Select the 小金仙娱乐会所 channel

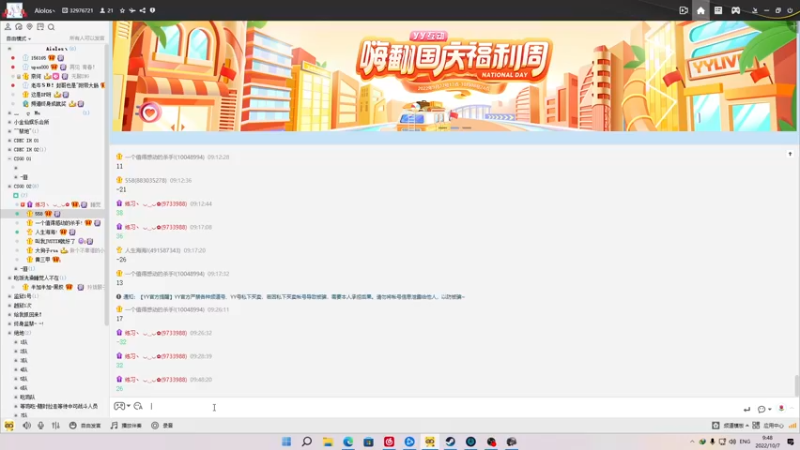point(32,122)
